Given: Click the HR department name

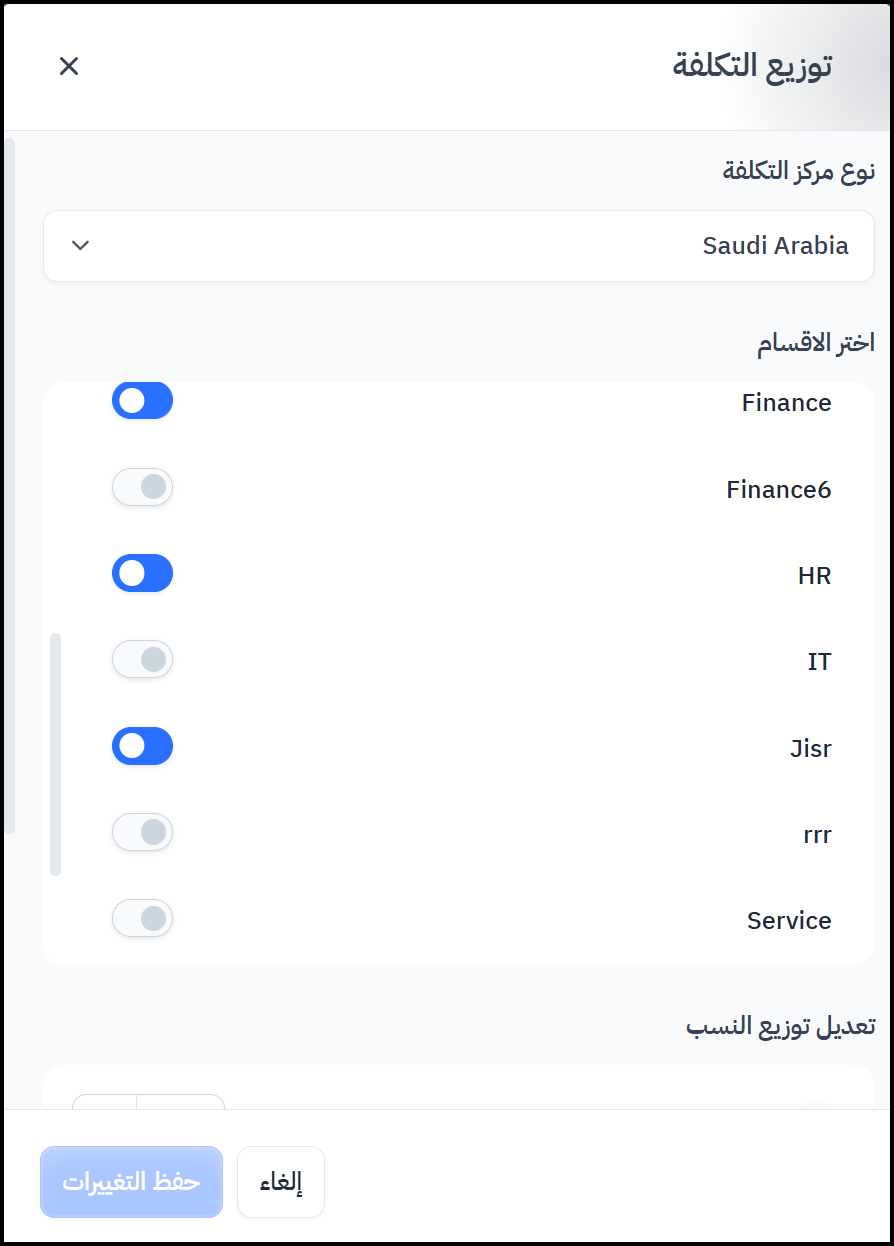Looking at the screenshot, I should click(x=815, y=576).
